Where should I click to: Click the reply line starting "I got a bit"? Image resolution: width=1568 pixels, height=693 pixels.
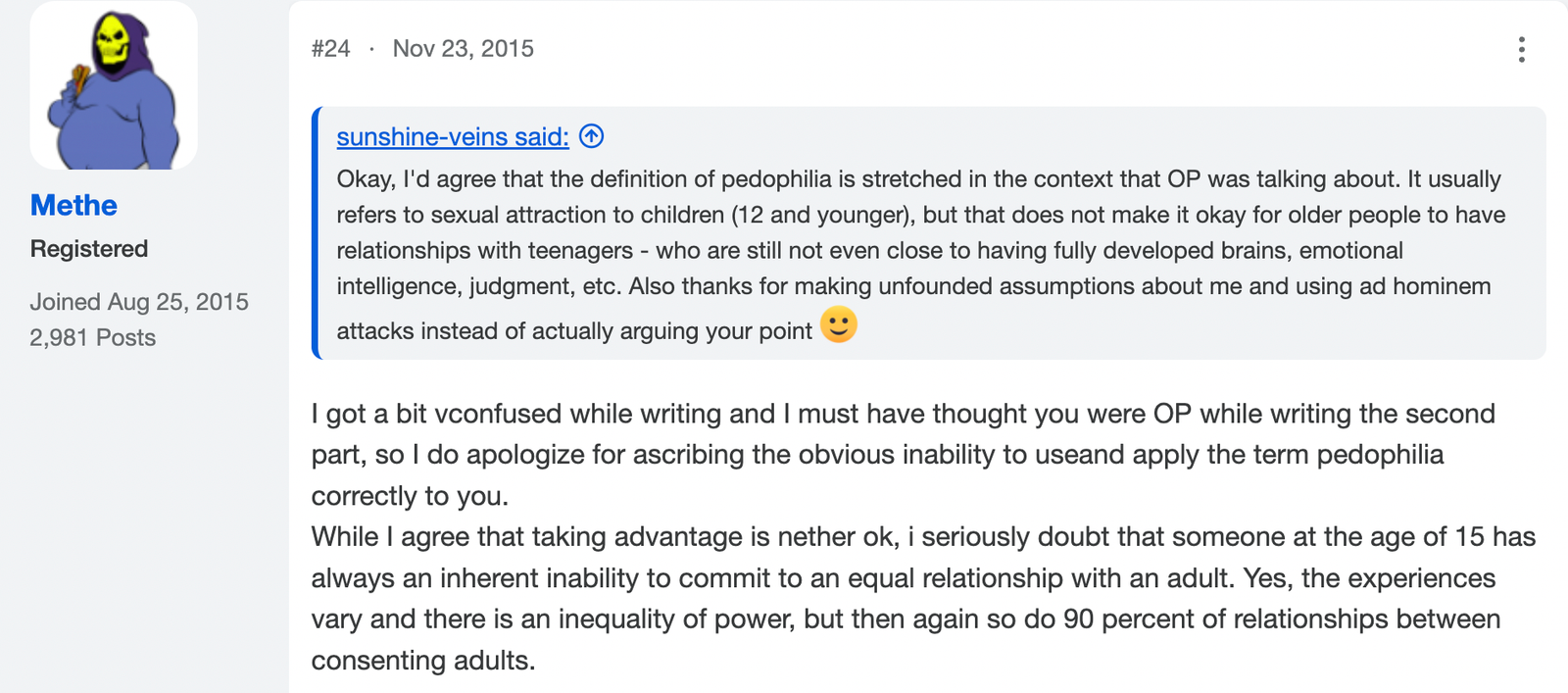[903, 414]
